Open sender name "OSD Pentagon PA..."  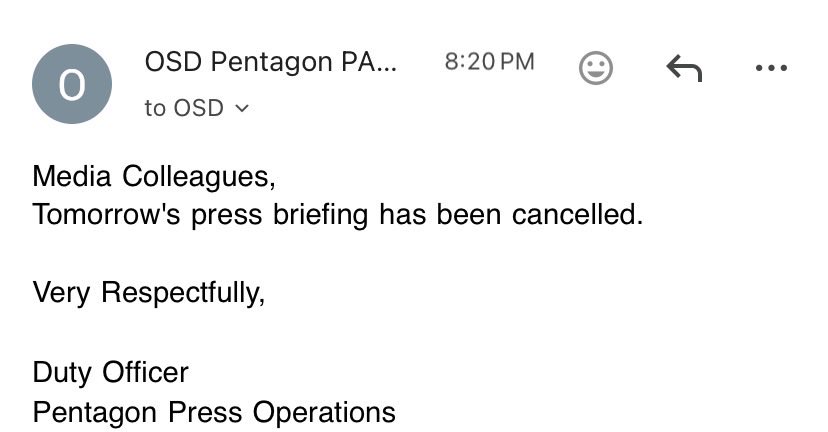pos(270,62)
